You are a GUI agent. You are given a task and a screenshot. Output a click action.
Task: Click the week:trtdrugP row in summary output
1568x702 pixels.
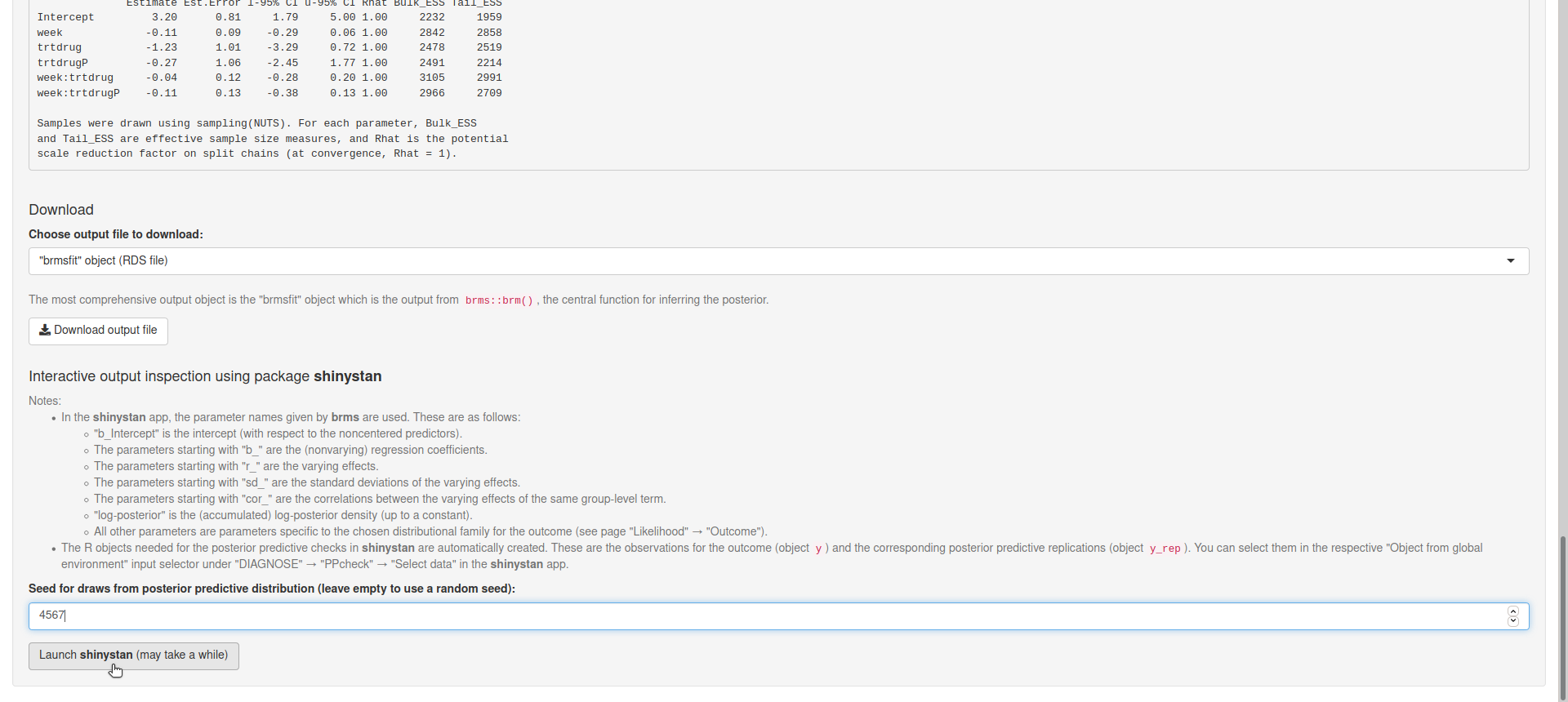[x=78, y=93]
